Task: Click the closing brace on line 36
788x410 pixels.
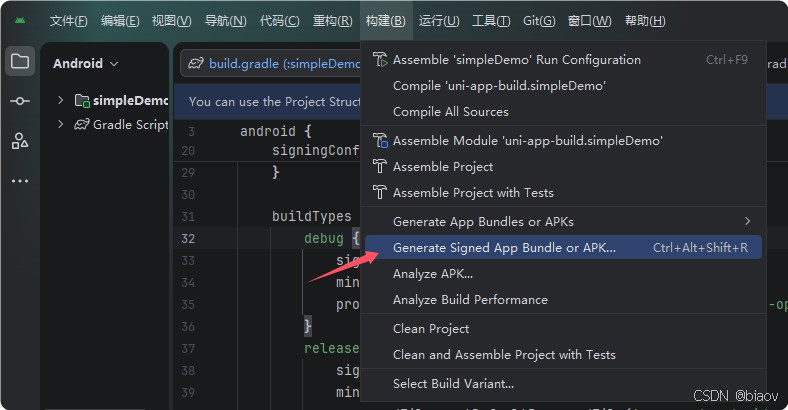Action: 308,326
